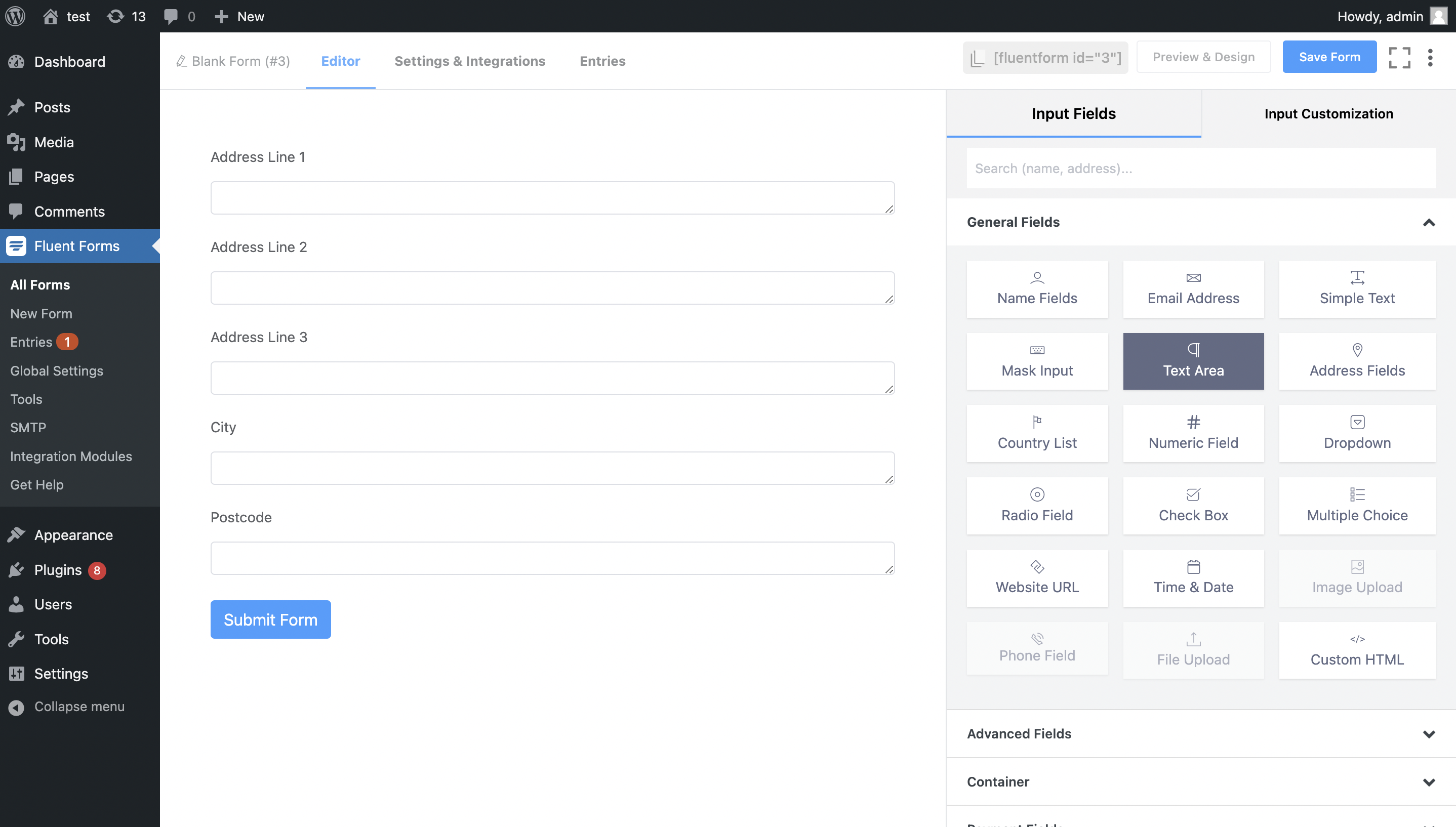Expand the Container section
The image size is (1456, 827).
click(1428, 781)
